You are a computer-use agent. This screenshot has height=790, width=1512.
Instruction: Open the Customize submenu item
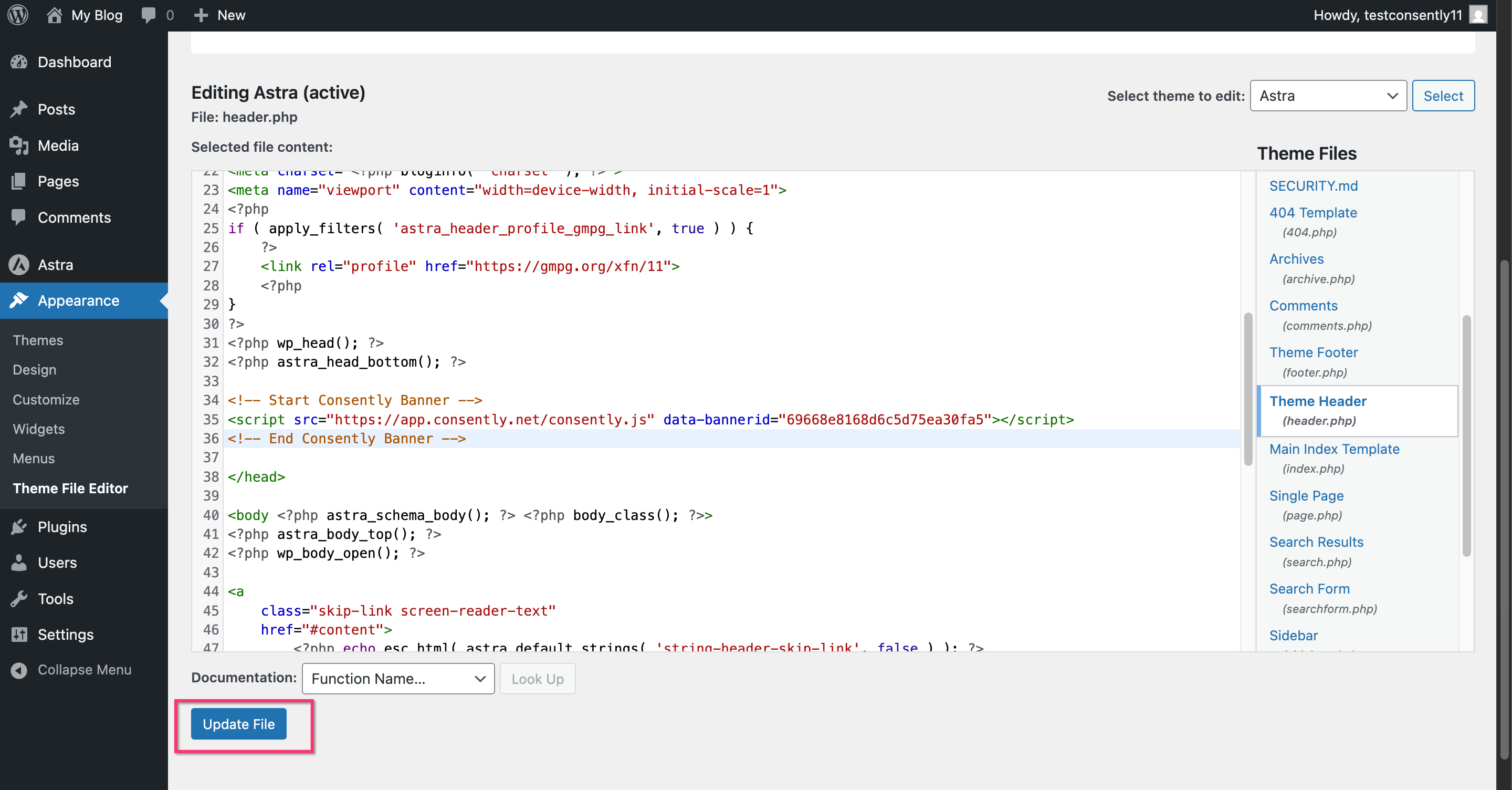click(46, 399)
